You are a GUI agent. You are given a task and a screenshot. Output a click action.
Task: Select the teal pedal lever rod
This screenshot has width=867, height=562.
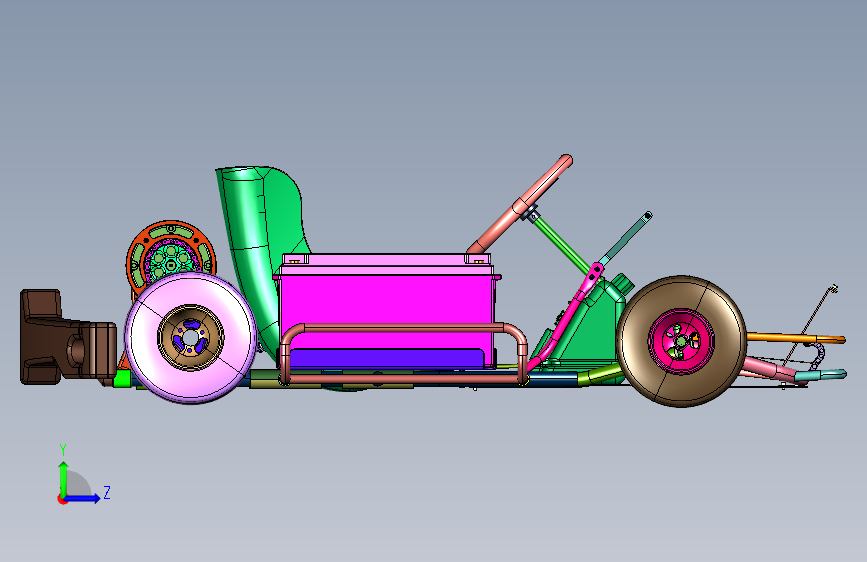[x=625, y=239]
